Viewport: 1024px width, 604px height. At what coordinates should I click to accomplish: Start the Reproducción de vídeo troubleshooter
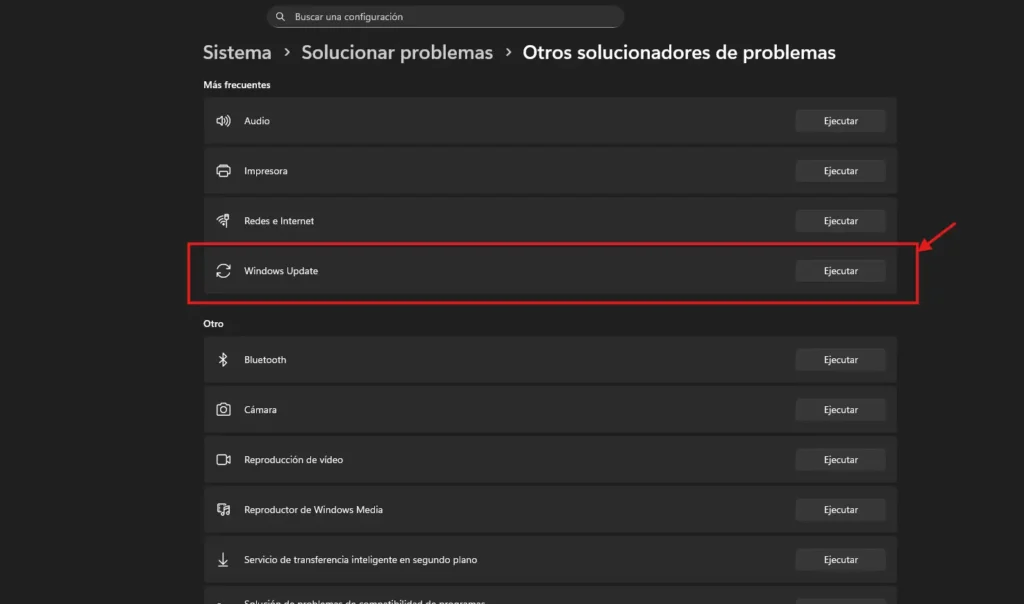pyautogui.click(x=839, y=459)
